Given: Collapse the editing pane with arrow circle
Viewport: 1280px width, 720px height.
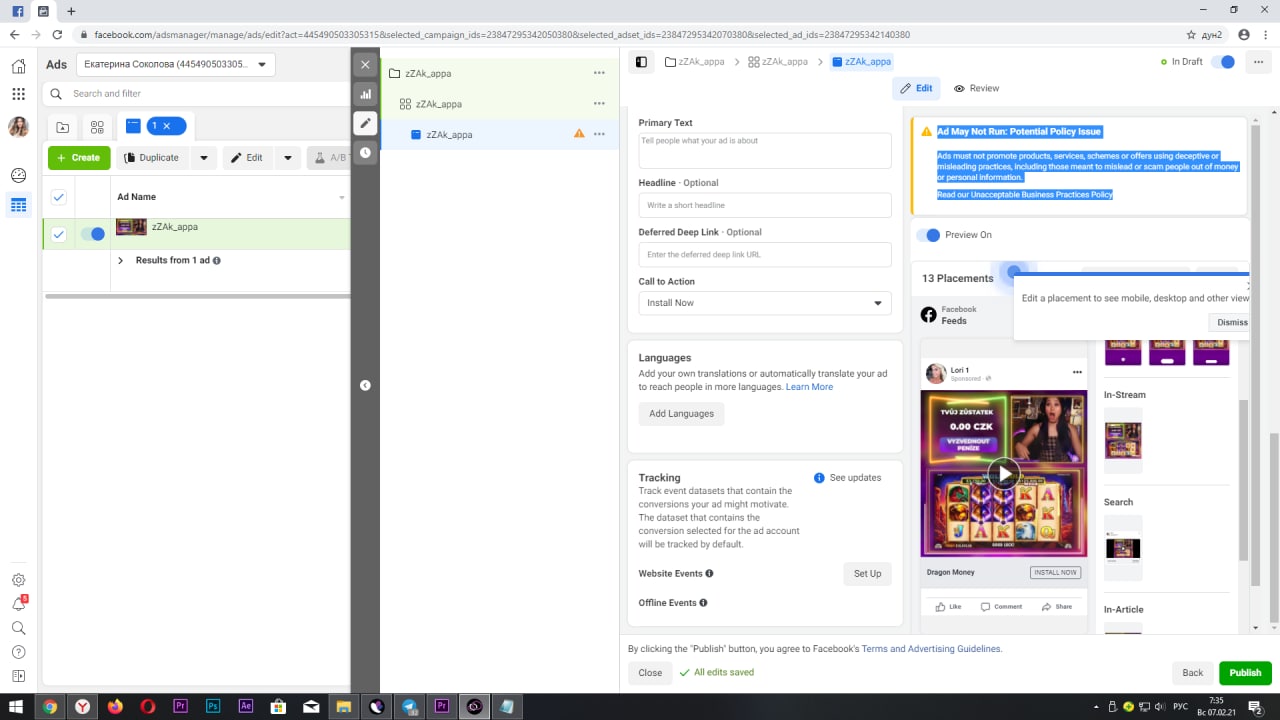Looking at the screenshot, I should click(x=365, y=385).
